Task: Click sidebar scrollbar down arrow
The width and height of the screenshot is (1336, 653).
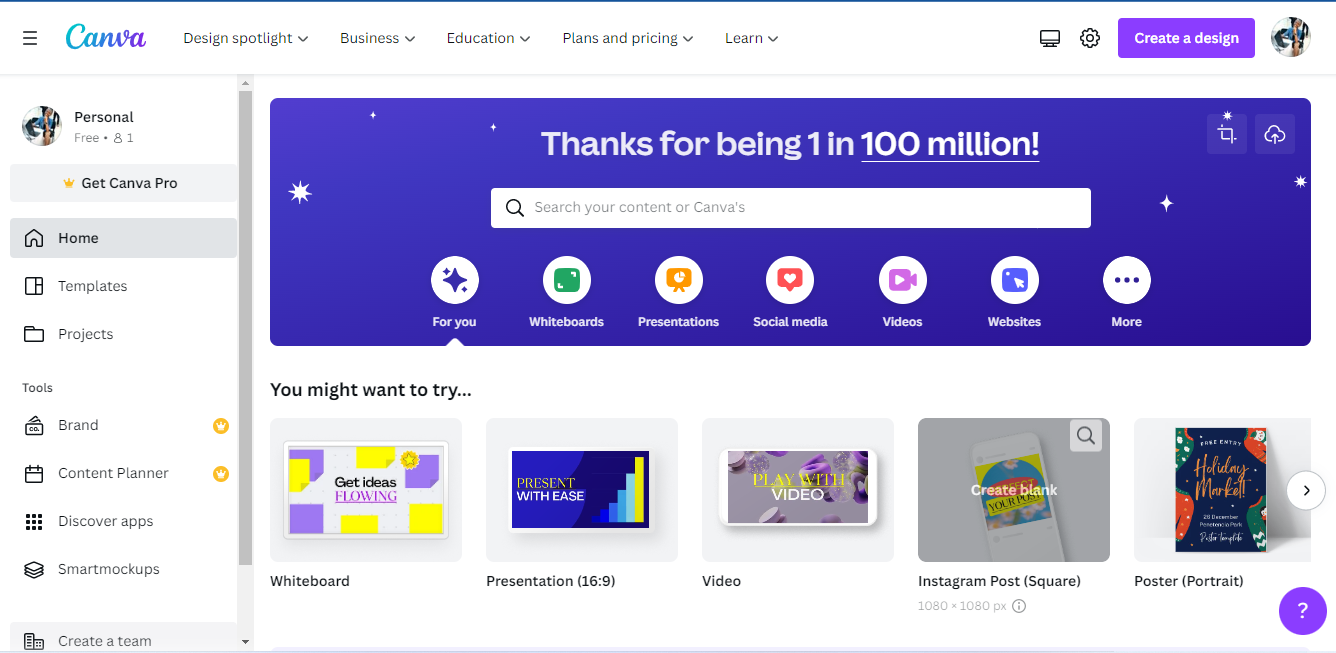Action: coord(245,641)
